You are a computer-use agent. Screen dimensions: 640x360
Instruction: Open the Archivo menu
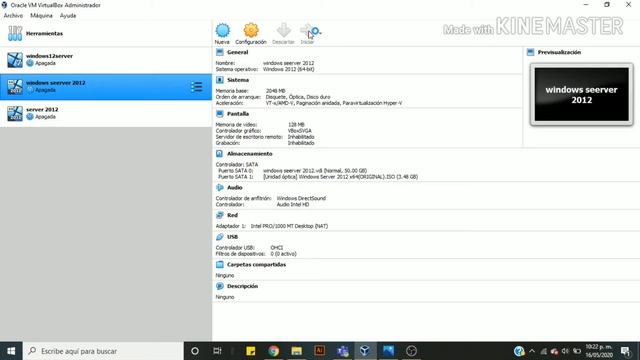[x=13, y=16]
